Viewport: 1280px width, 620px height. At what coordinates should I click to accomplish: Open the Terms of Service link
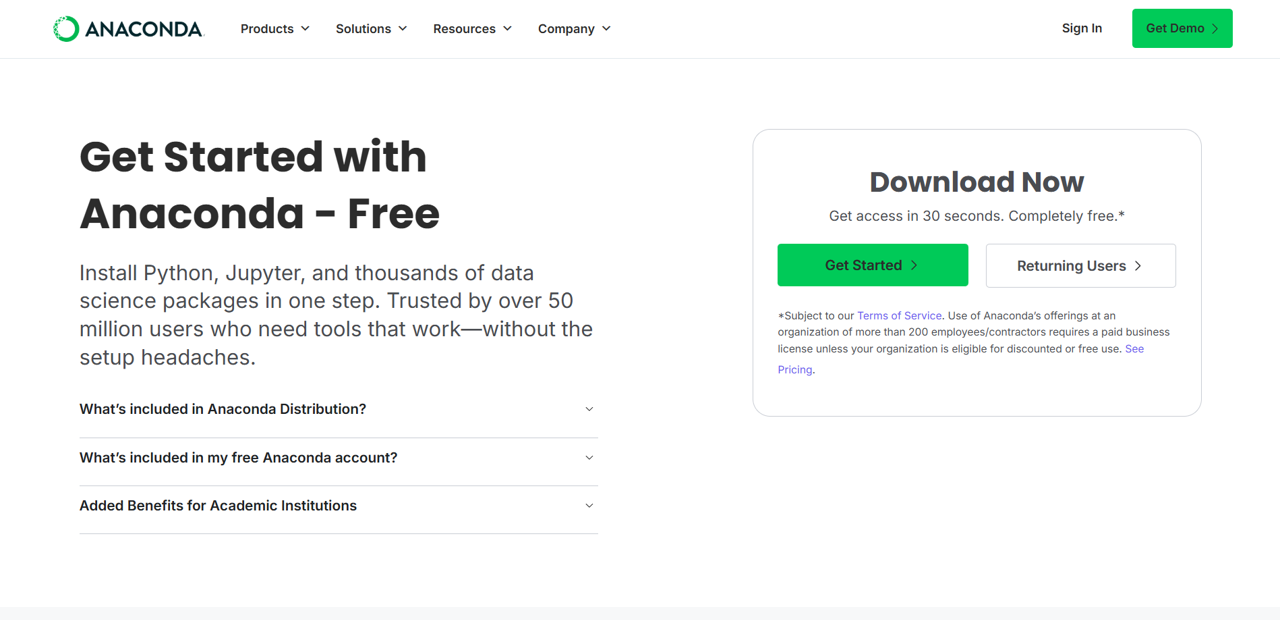point(899,315)
